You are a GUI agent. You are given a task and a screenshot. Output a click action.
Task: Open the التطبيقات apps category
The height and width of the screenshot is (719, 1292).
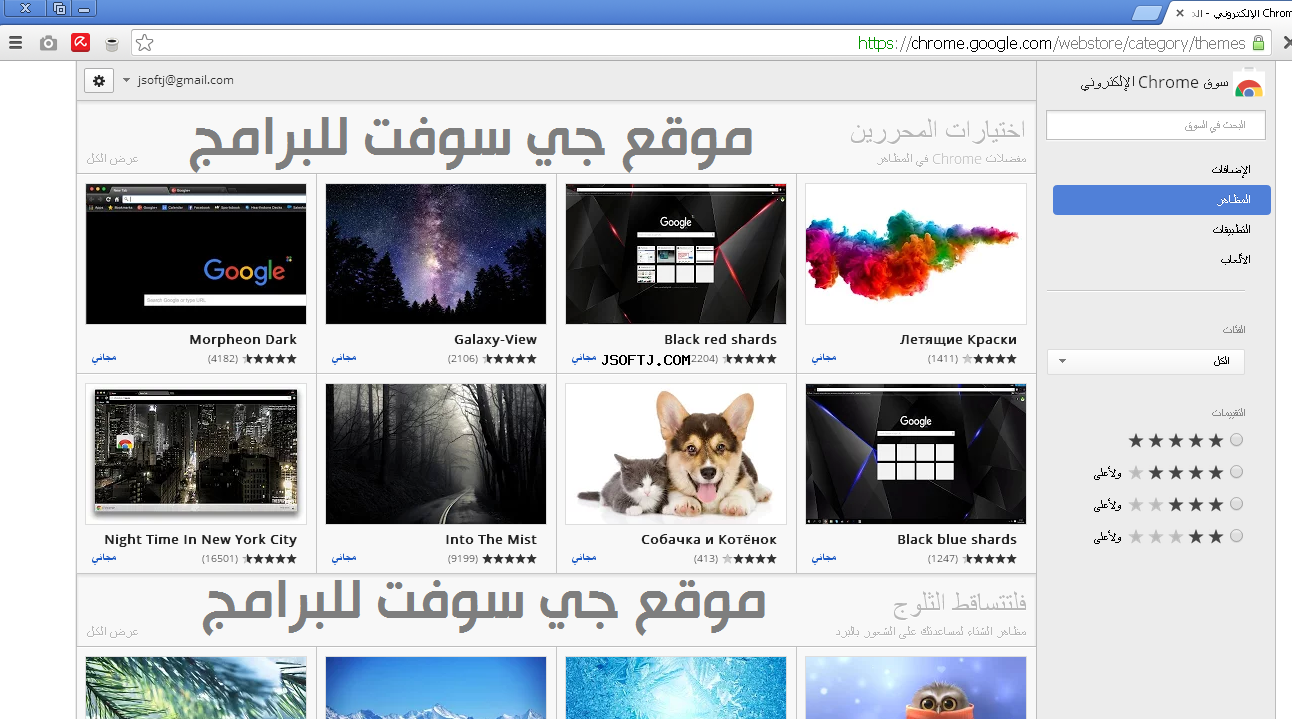click(1231, 229)
